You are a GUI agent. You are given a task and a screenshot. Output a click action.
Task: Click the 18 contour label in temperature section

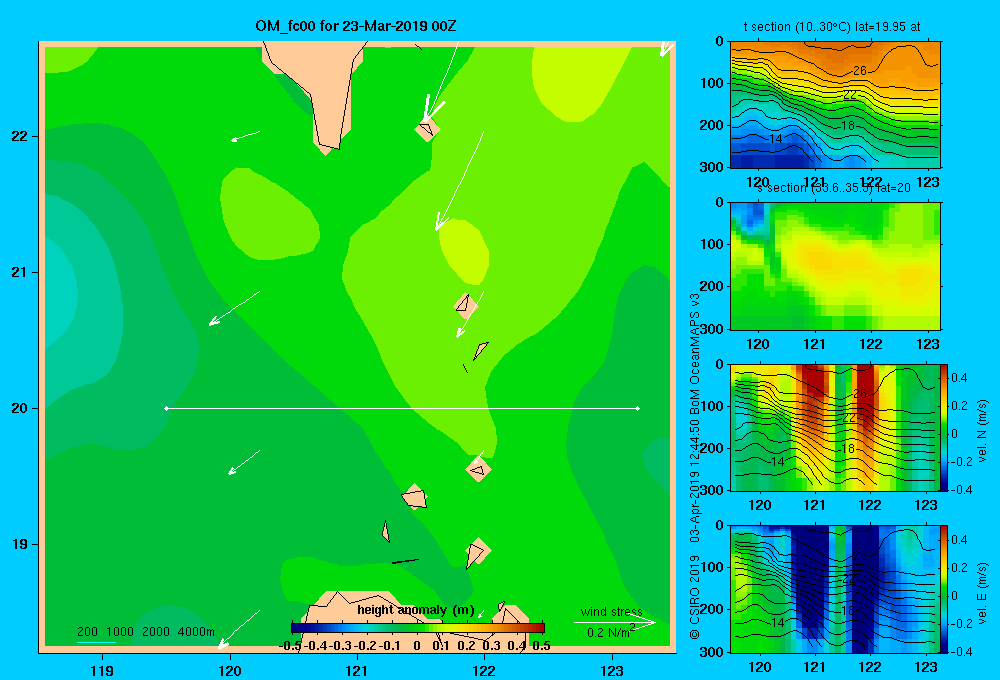tap(848, 126)
